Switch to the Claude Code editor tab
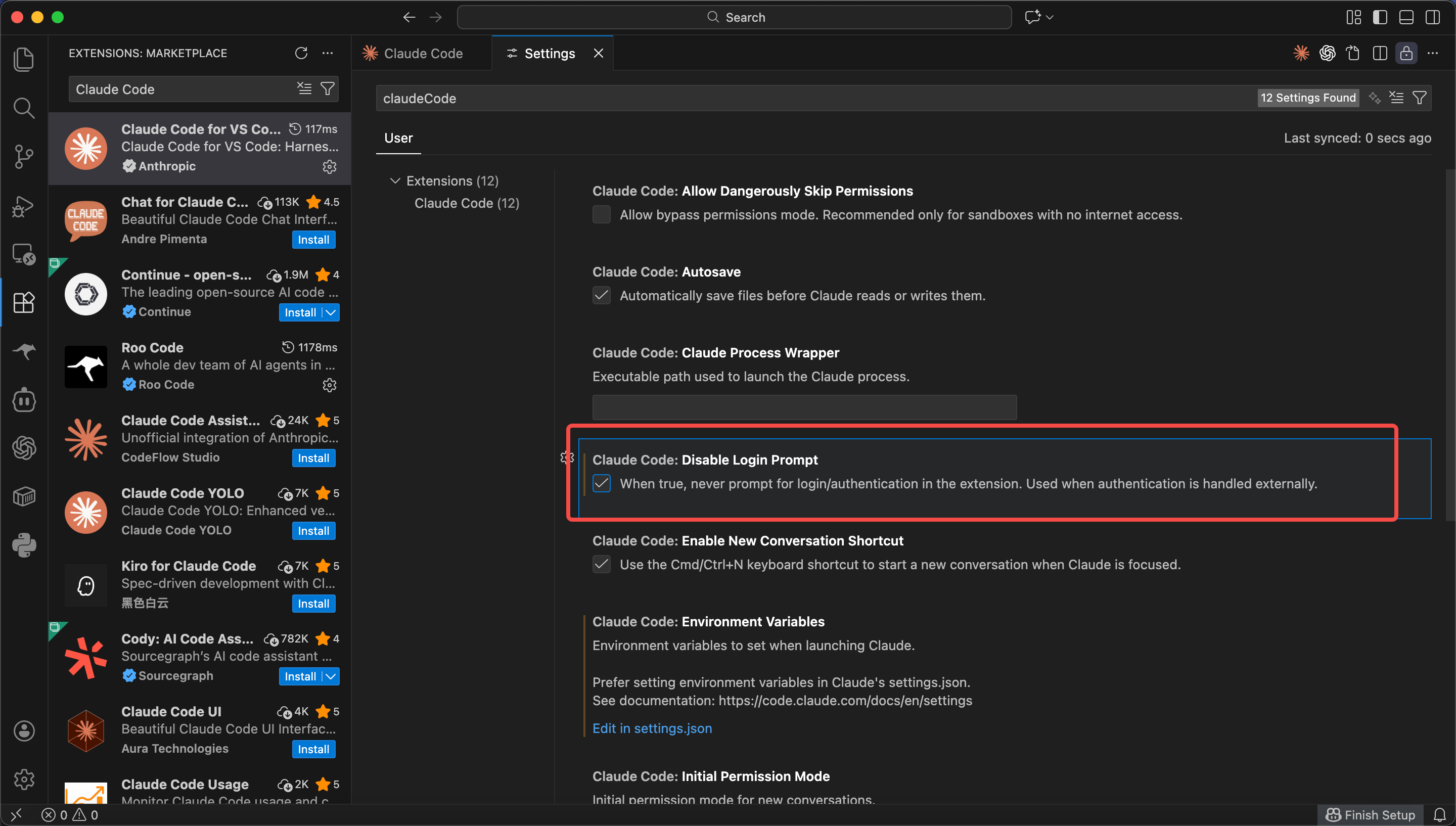This screenshot has width=1456, height=826. 422,53
